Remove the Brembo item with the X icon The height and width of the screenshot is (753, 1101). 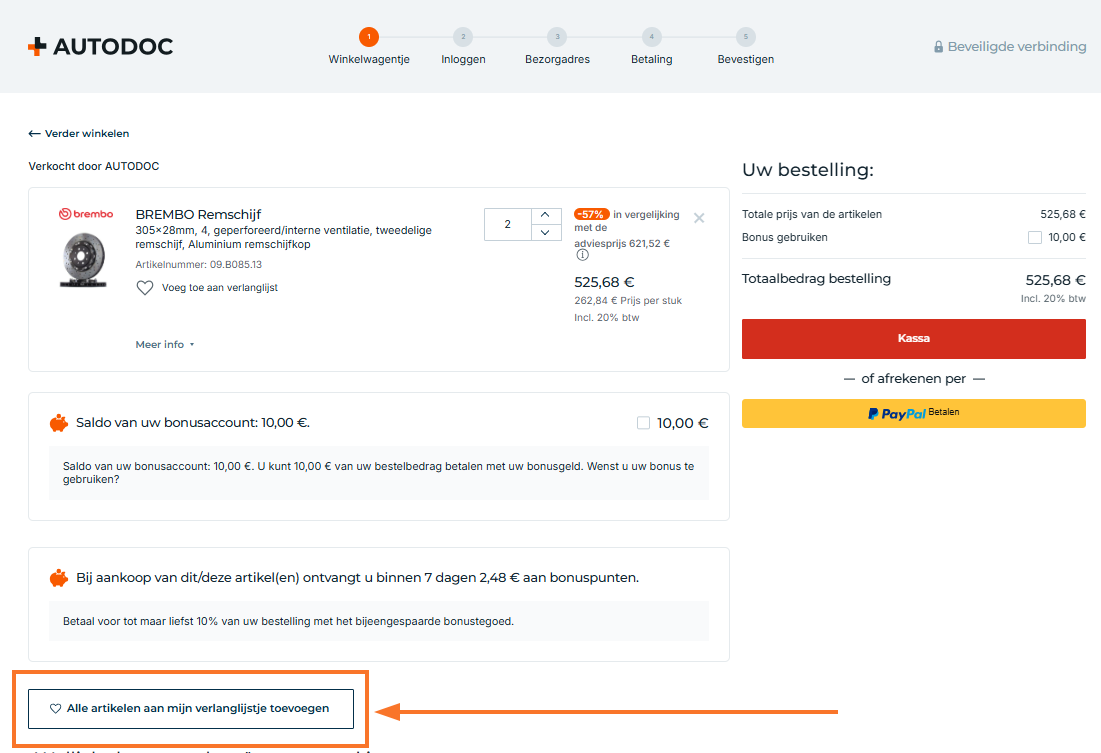click(699, 218)
